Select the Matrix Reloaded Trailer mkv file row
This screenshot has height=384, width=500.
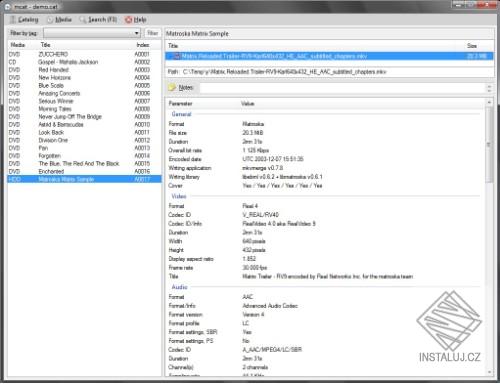[x=329, y=56]
